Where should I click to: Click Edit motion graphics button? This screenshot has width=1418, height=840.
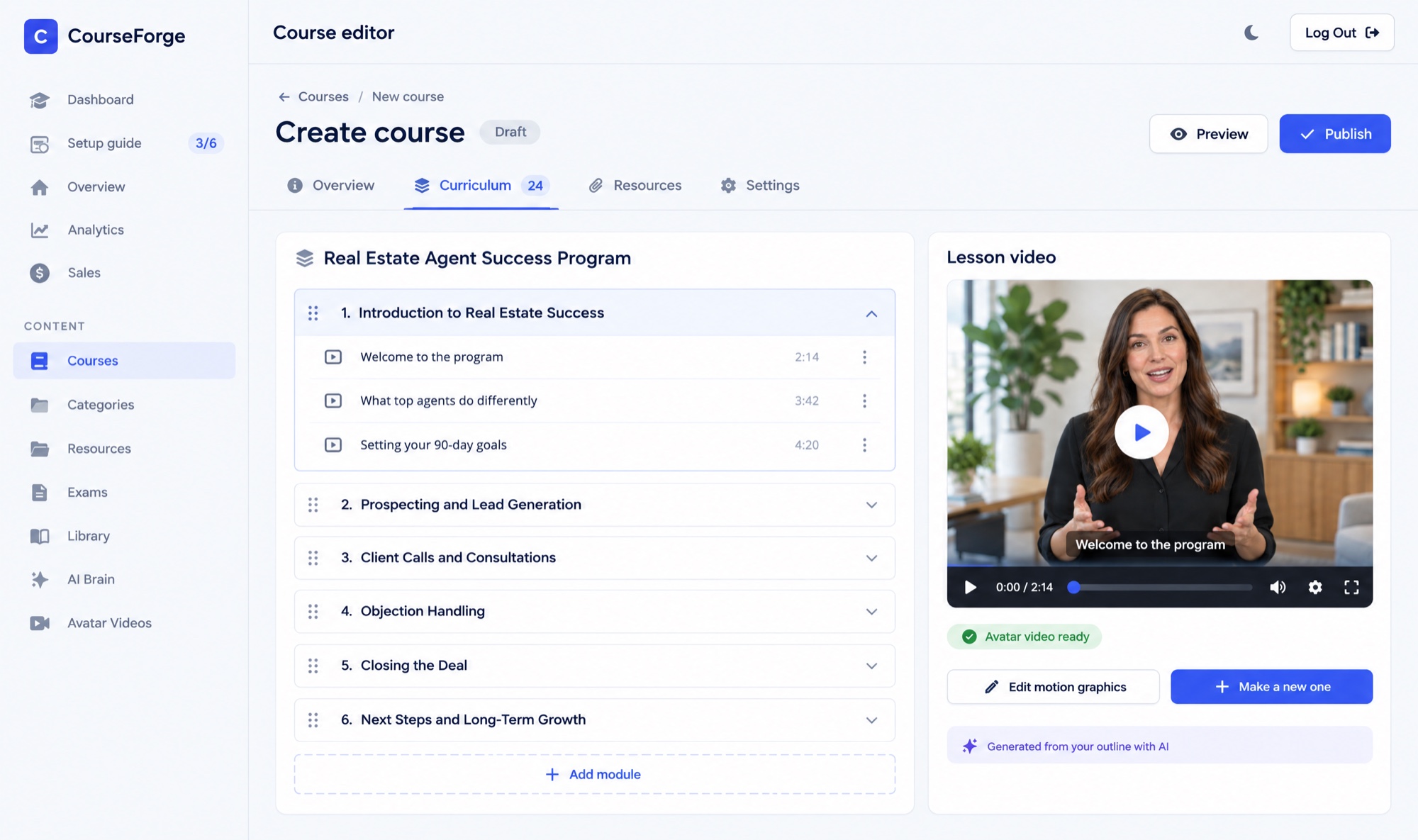[1053, 687]
